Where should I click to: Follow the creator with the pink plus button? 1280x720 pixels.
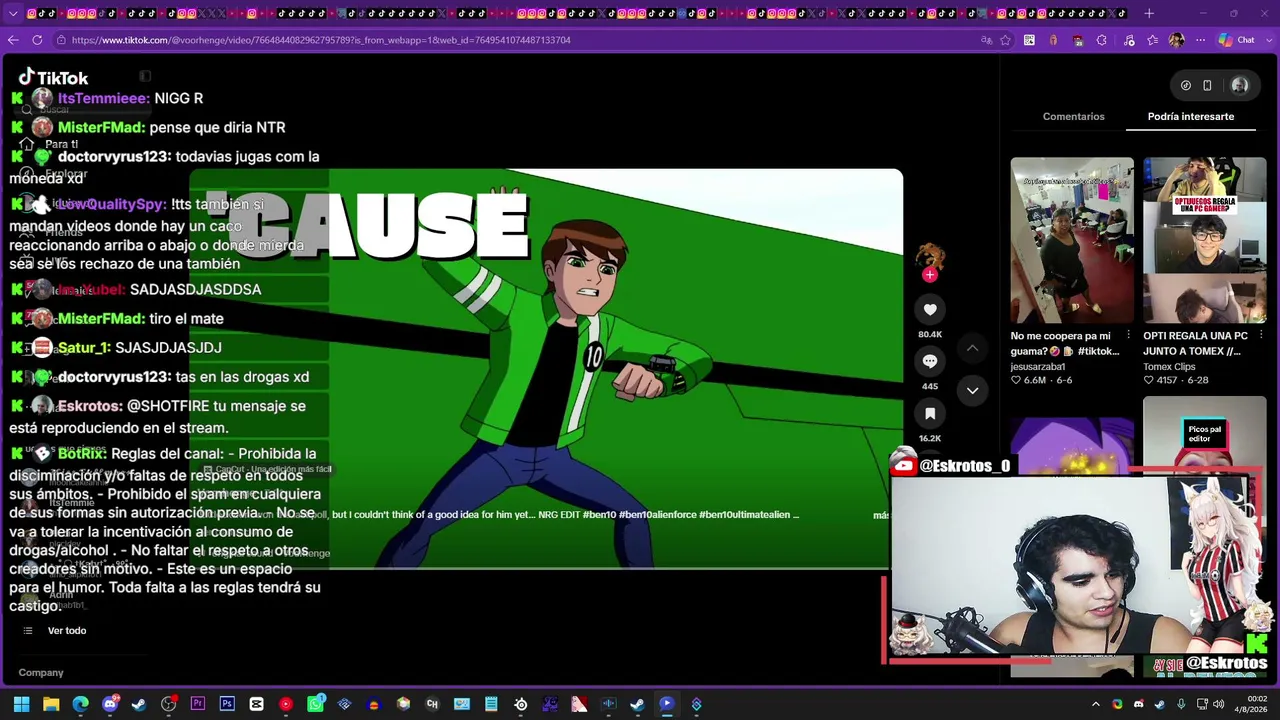click(x=930, y=275)
